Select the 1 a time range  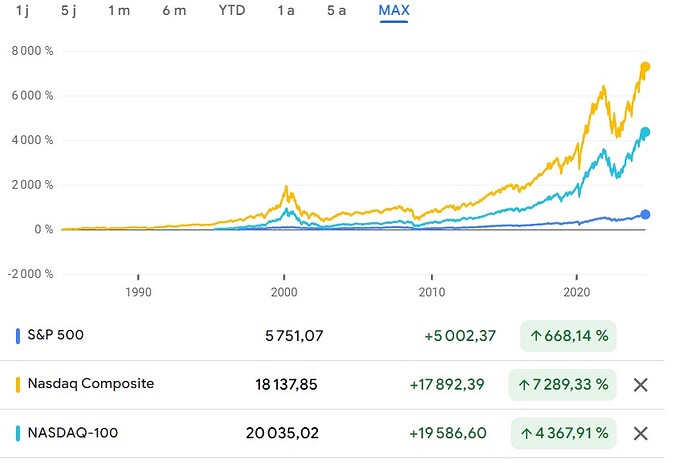tap(286, 10)
